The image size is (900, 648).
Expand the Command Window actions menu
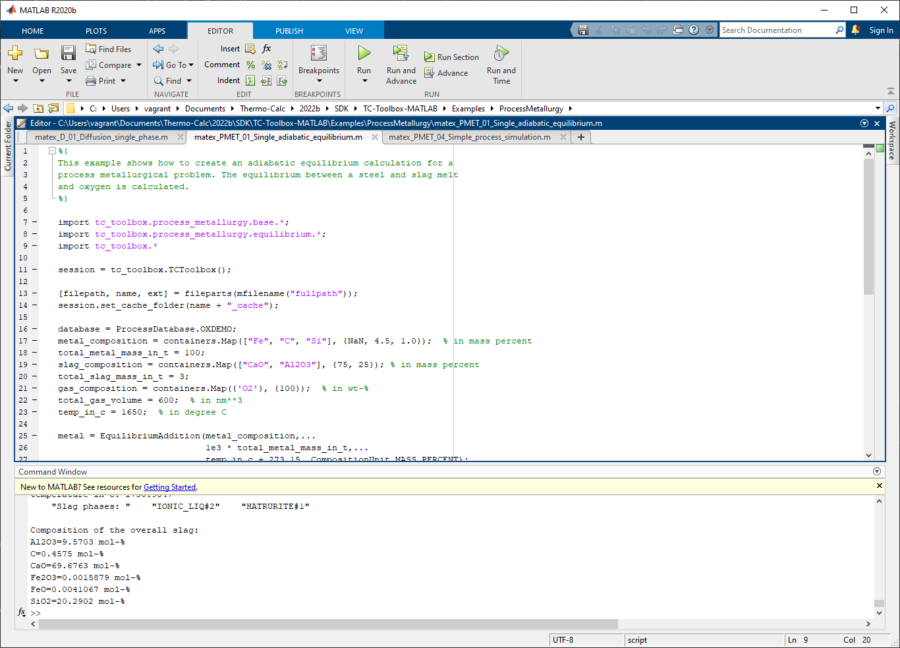pos(877,471)
